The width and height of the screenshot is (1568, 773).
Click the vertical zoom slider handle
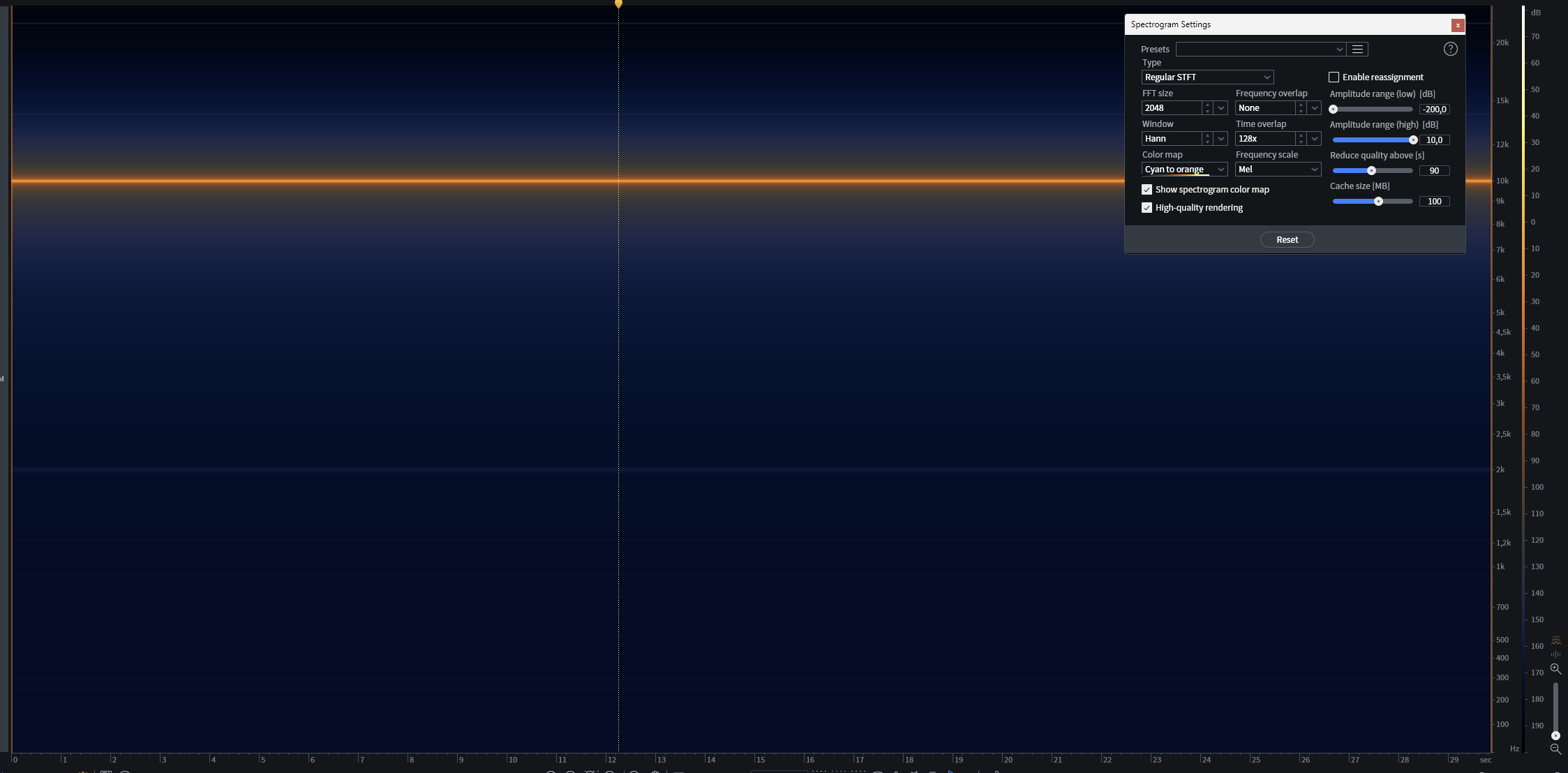click(1555, 735)
